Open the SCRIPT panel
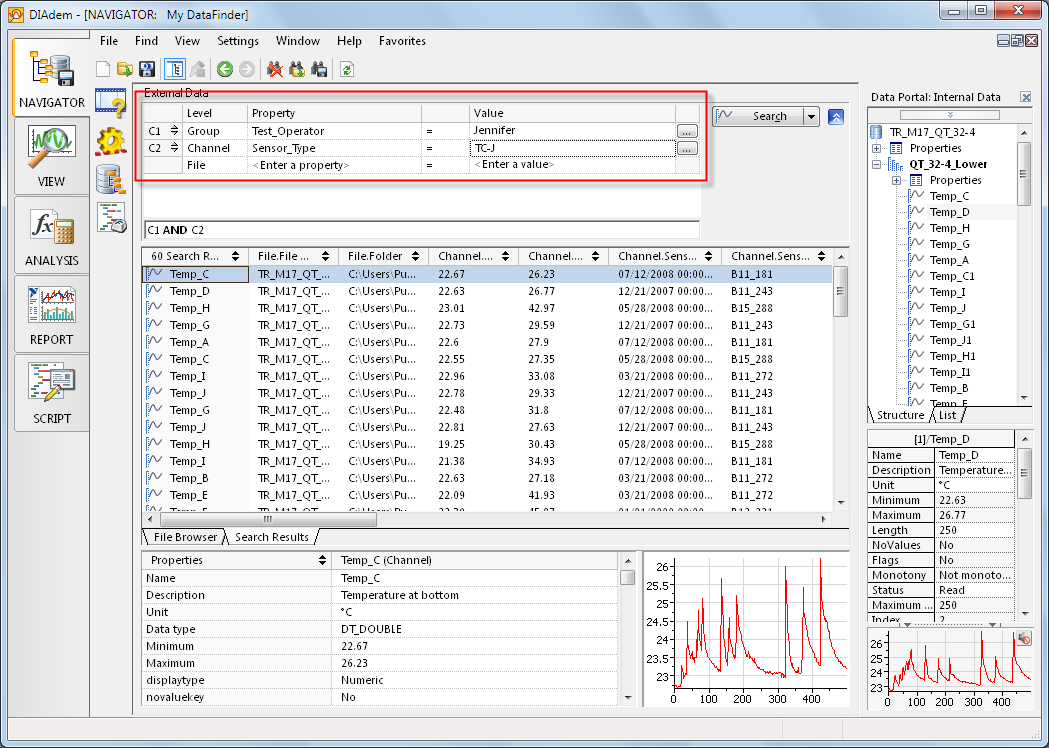 (51, 392)
